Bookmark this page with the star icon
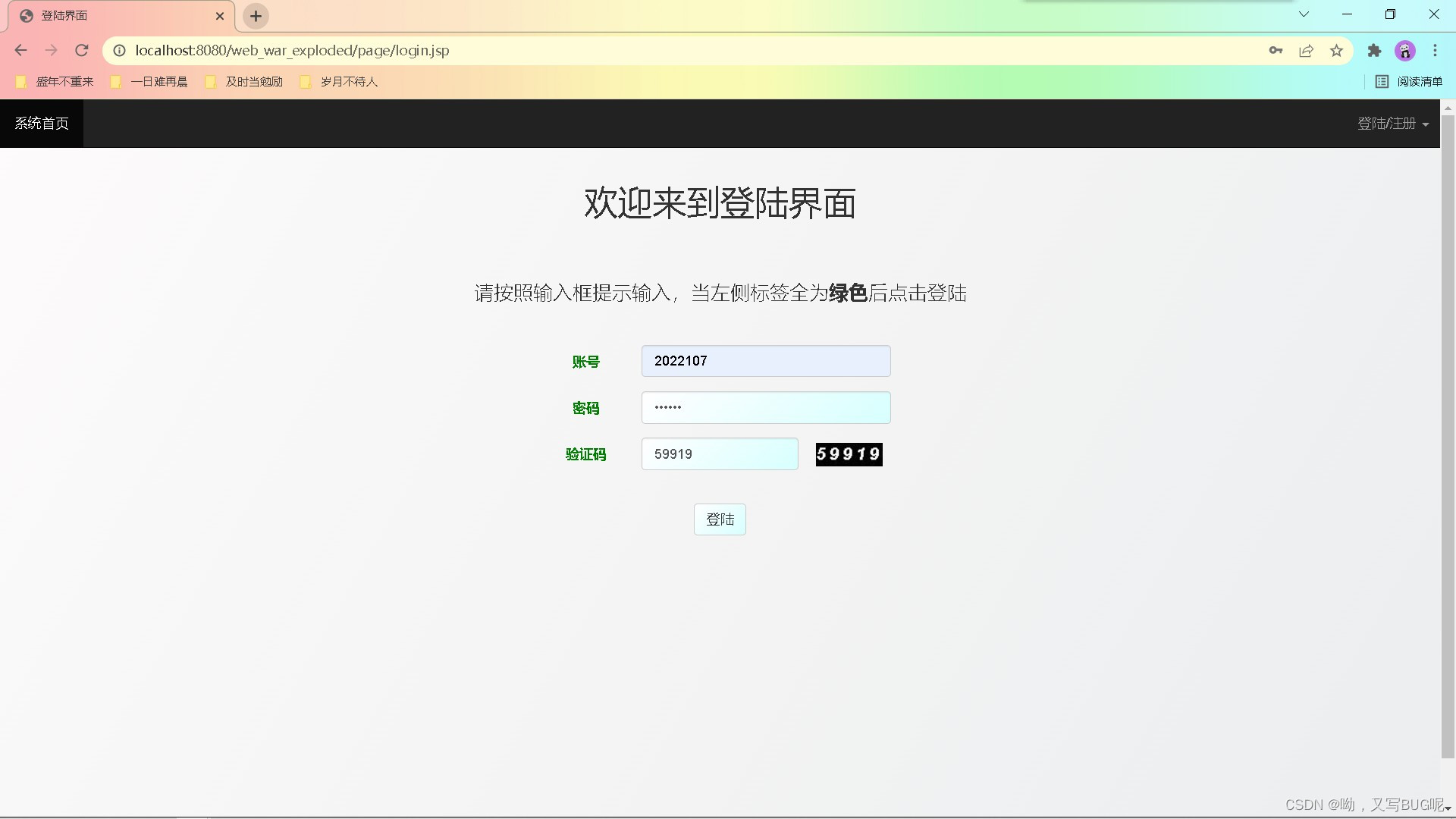The height and width of the screenshot is (819, 1456). point(1336,51)
